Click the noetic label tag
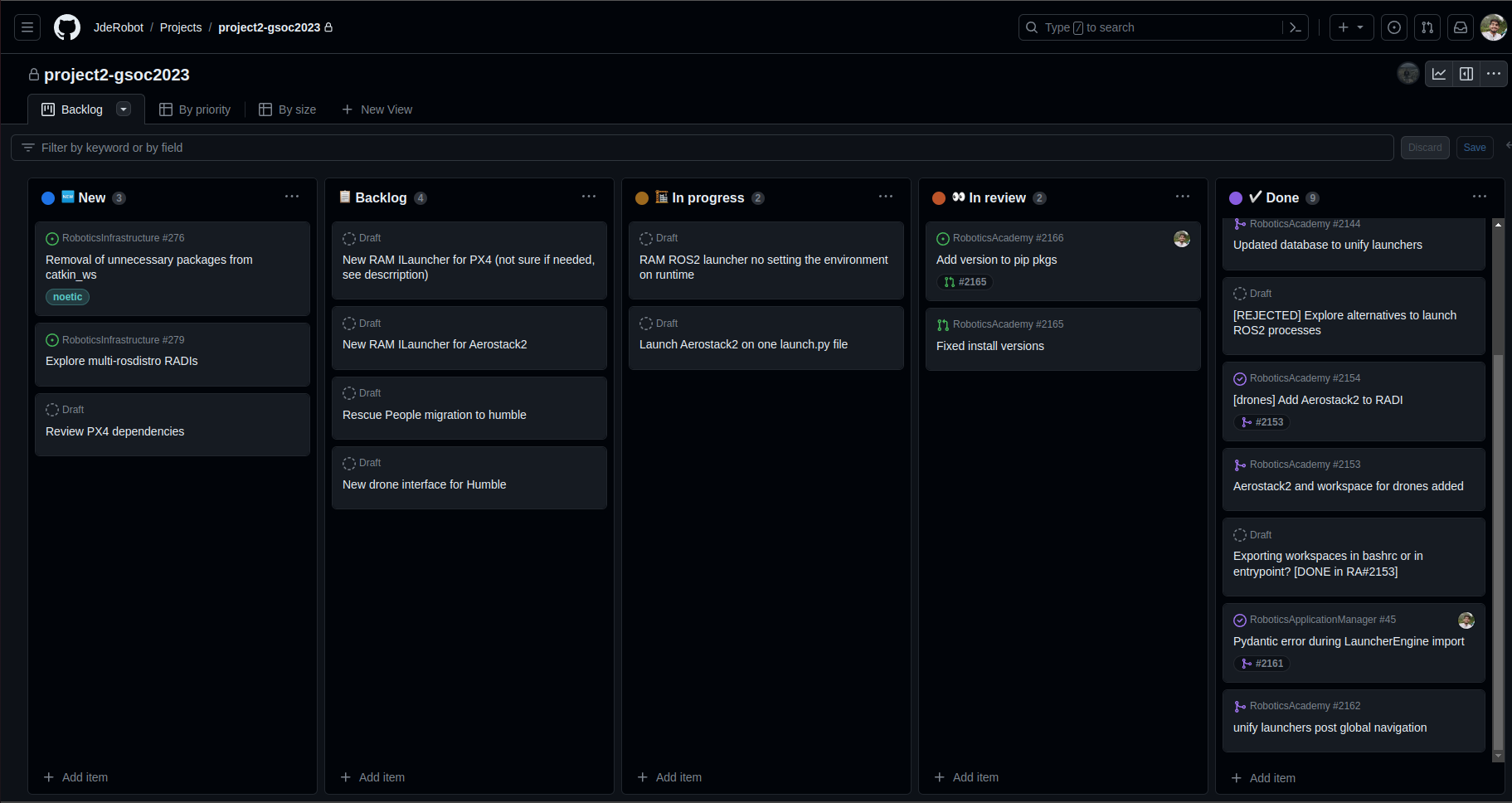Image resolution: width=1512 pixels, height=803 pixels. point(68,297)
